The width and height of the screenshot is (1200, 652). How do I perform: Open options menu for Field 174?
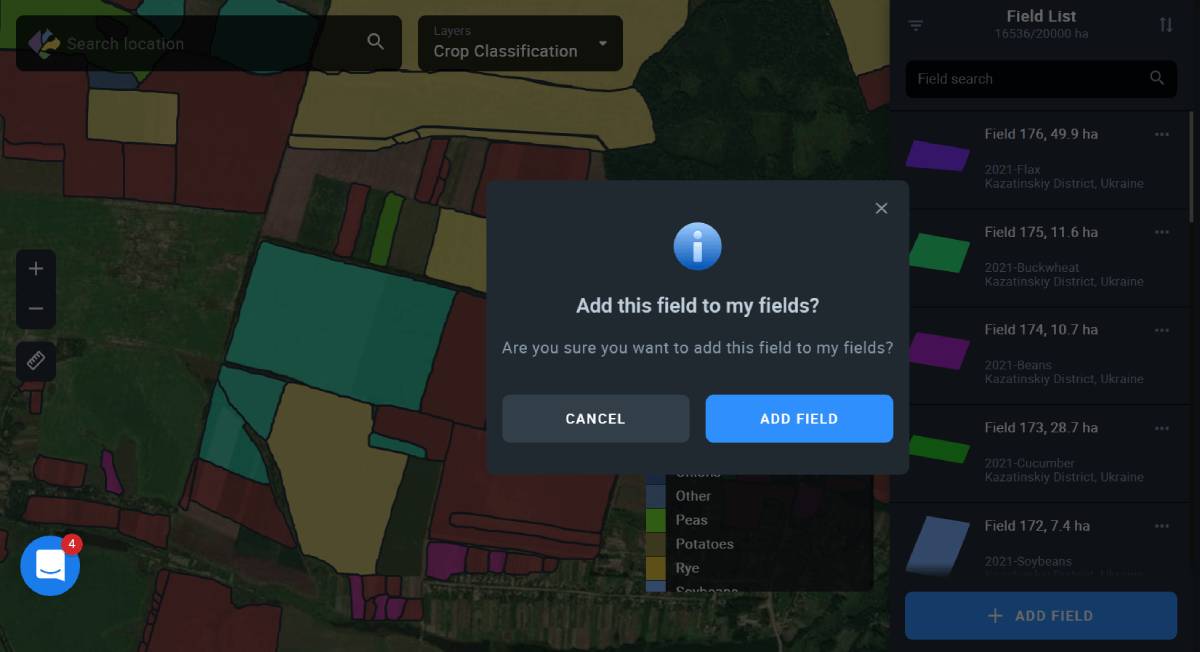1162,329
